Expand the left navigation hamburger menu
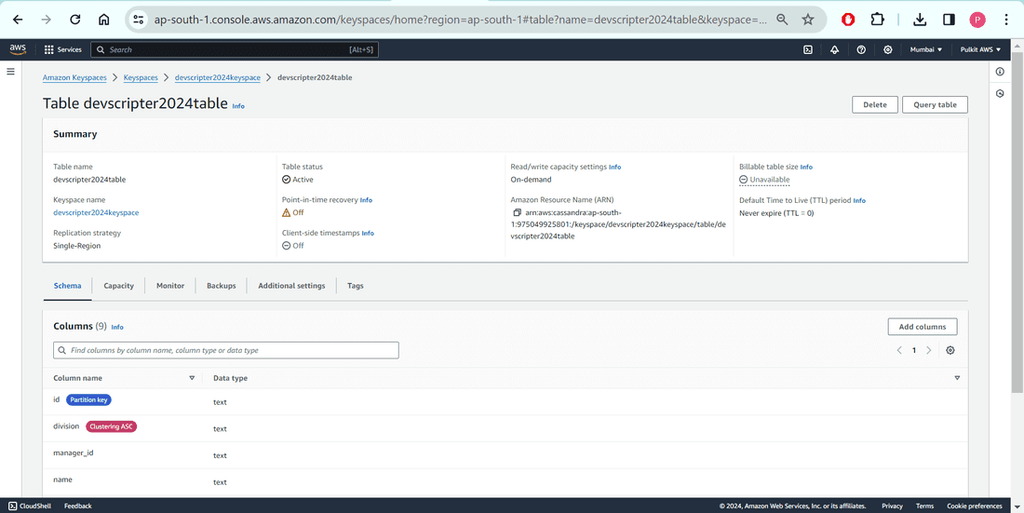Viewport: 1024px width, 513px height. click(10, 72)
